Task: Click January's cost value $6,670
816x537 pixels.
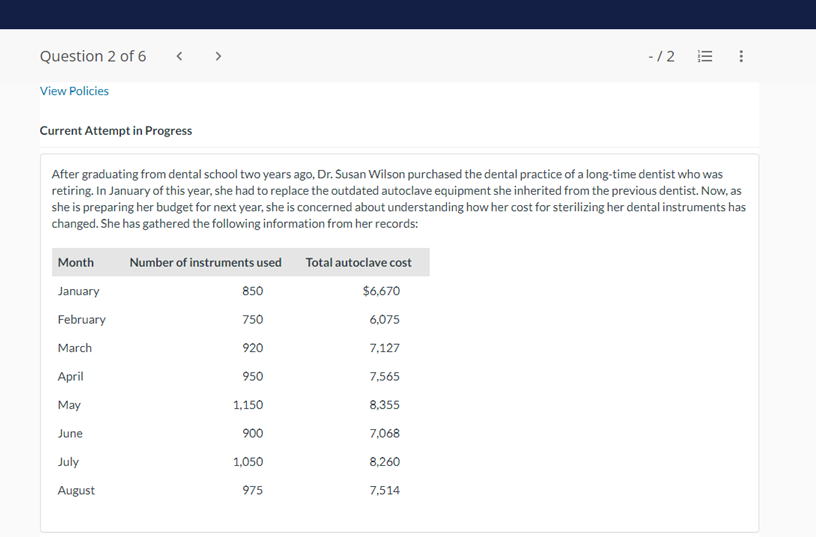Action: coord(381,291)
